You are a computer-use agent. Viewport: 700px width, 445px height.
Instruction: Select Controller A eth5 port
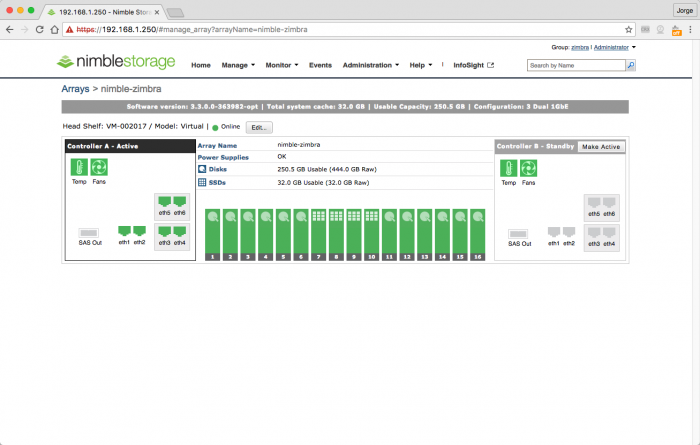pyautogui.click(x=164, y=201)
